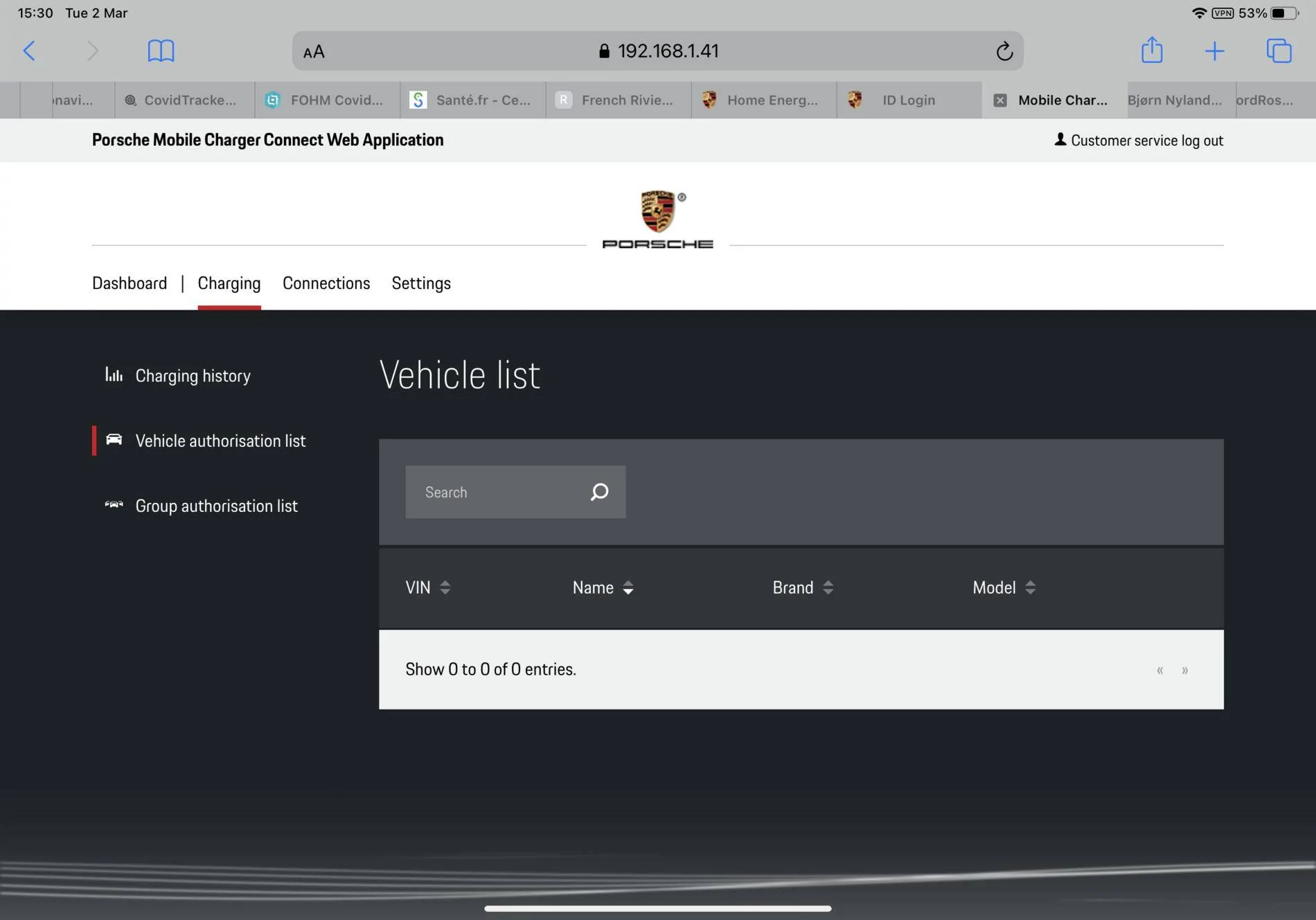This screenshot has height=920, width=1316.
Task: Open the Dashboard menu item
Action: coord(130,283)
